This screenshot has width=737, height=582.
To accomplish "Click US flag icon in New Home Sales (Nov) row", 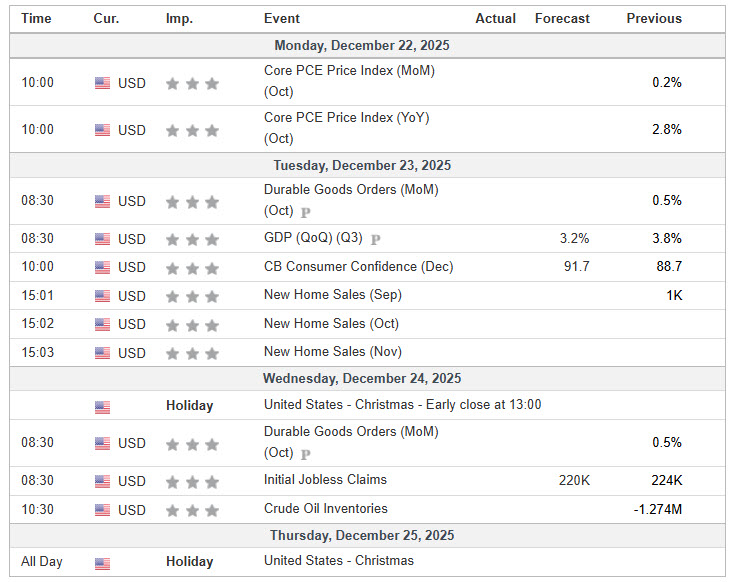I will [x=102, y=353].
